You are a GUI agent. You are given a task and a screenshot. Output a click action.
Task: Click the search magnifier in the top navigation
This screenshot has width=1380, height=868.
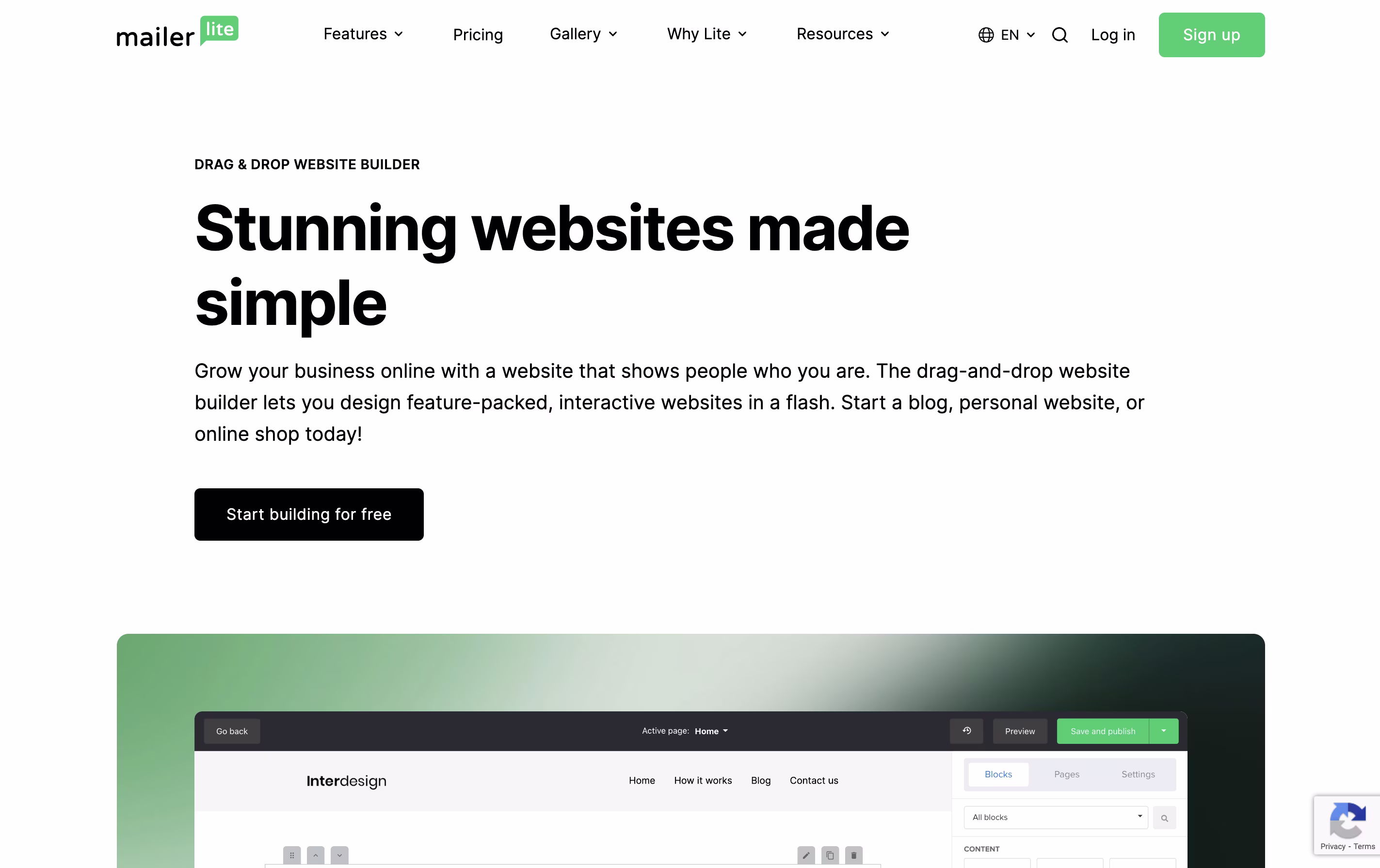[x=1059, y=35]
